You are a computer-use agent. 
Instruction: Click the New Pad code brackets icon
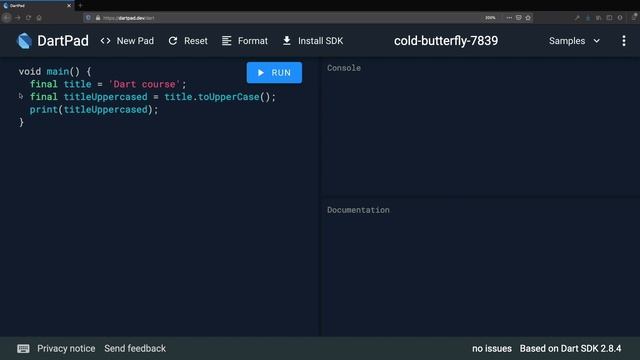pos(105,41)
